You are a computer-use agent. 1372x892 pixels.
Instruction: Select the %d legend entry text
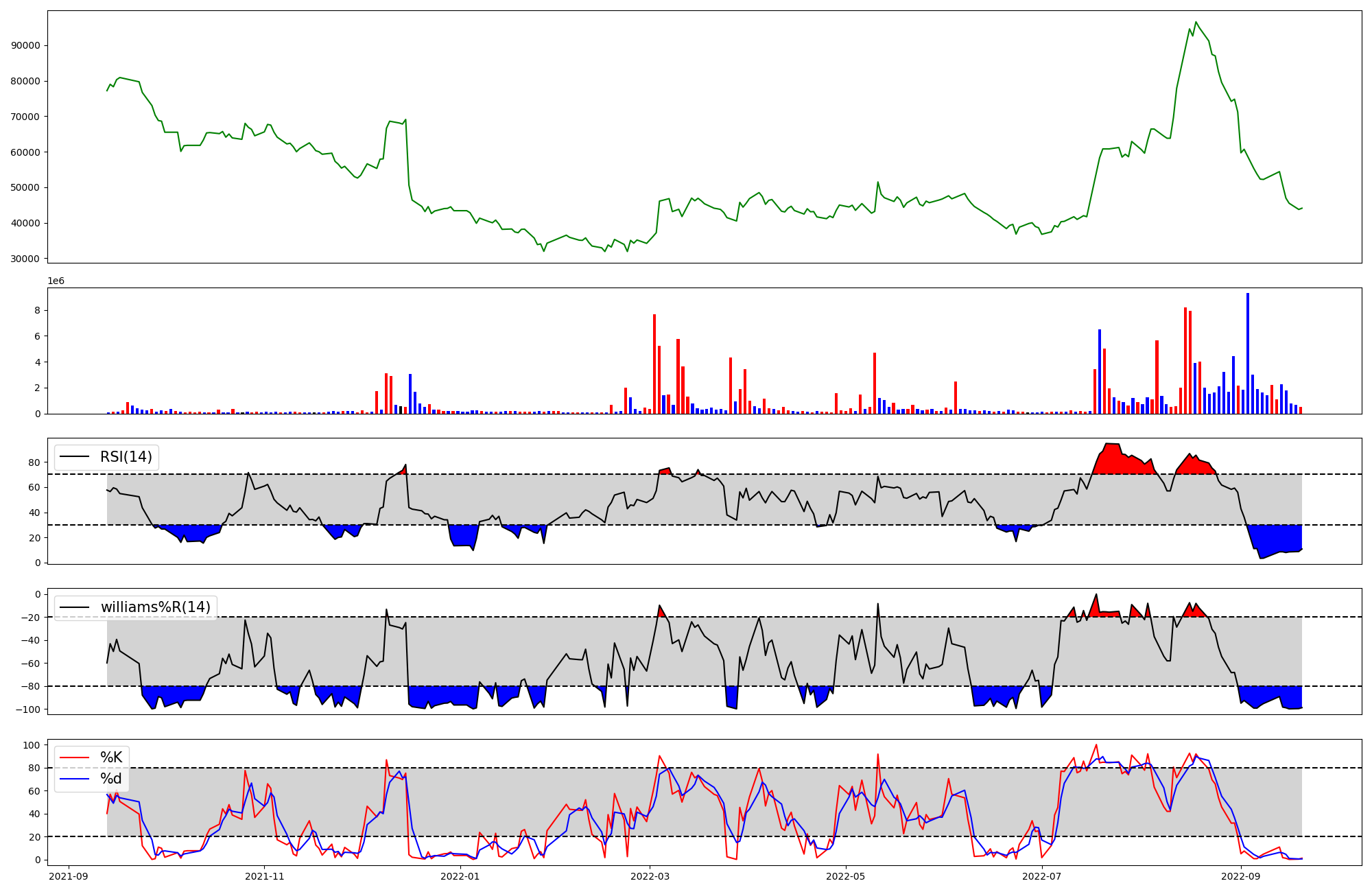click(x=111, y=779)
